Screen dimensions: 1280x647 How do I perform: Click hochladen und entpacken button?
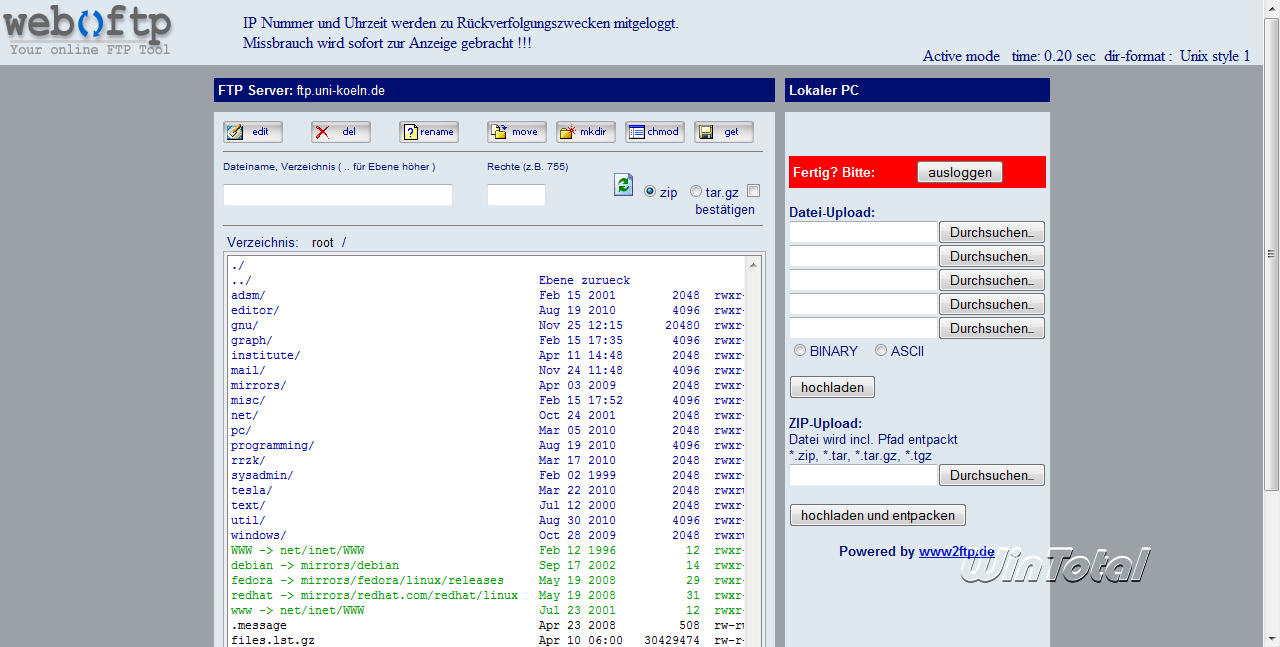[877, 516]
